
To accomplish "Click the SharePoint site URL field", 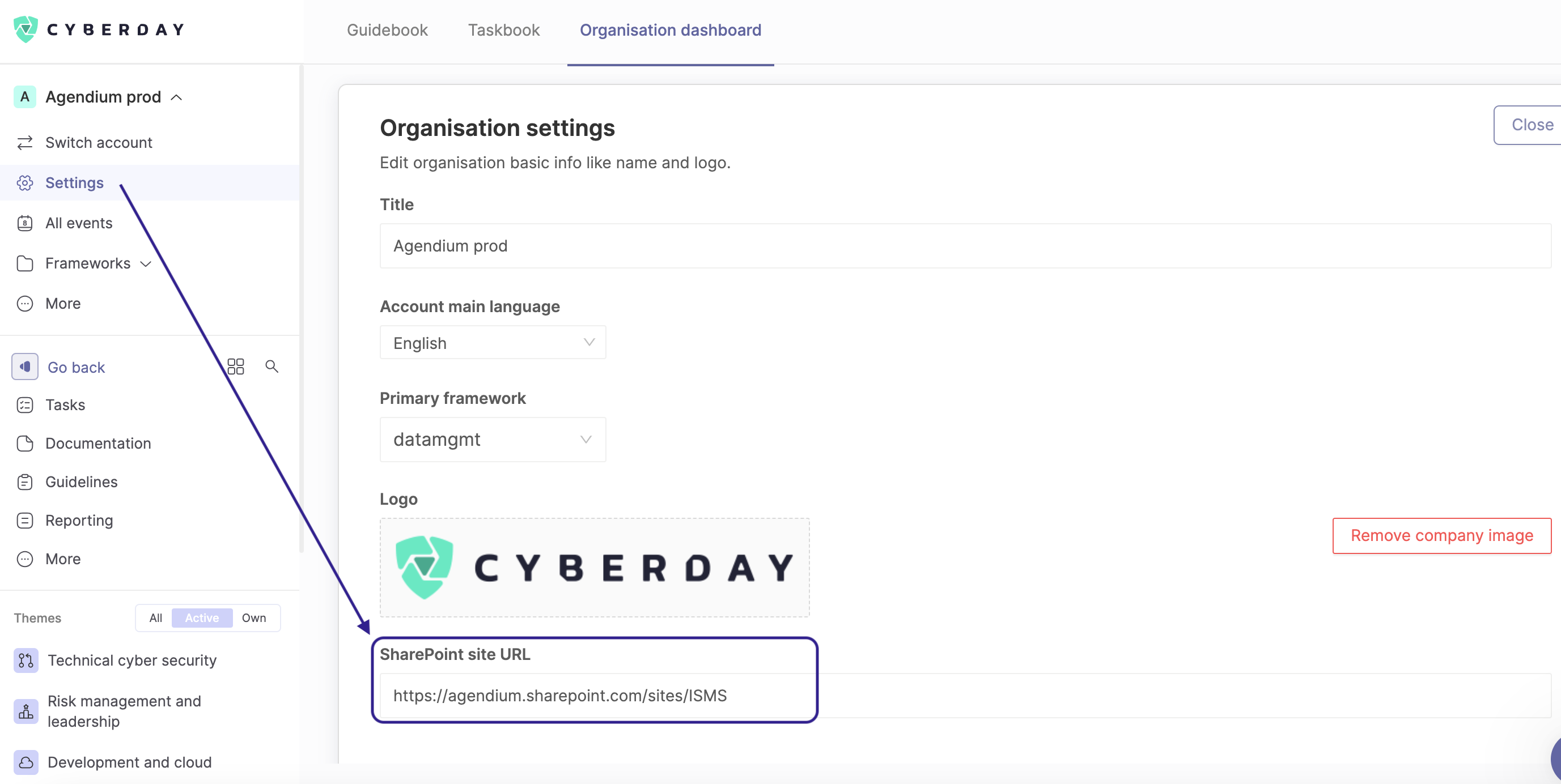I will [965, 696].
